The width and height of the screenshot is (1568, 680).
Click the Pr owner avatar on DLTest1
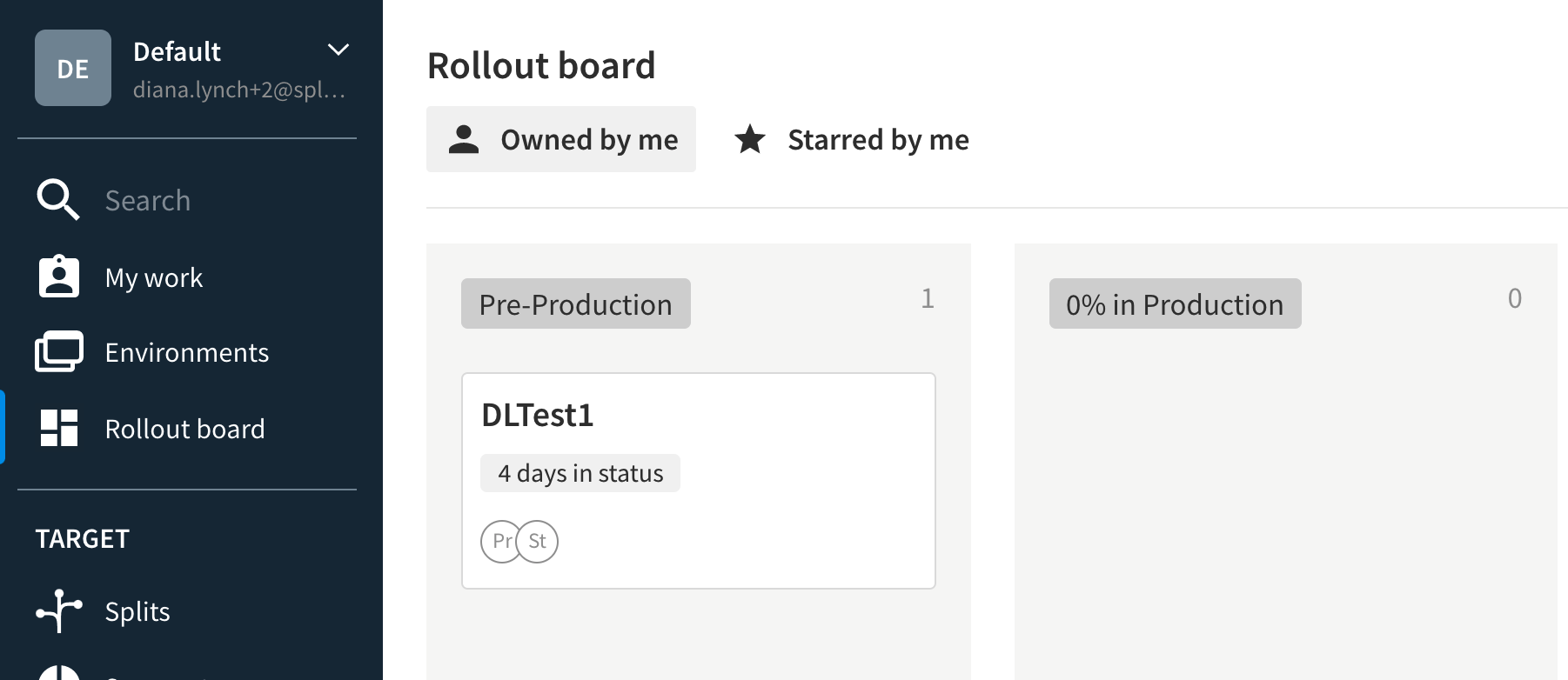[x=499, y=542]
